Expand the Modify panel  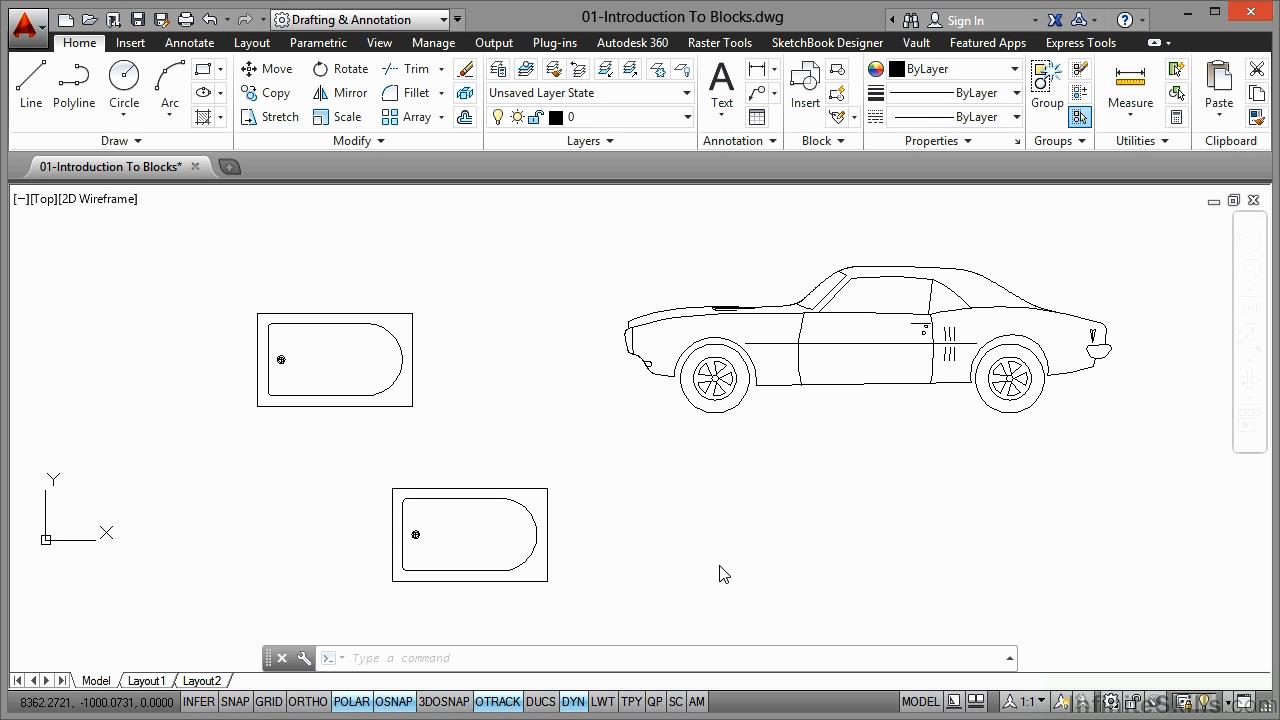(359, 141)
